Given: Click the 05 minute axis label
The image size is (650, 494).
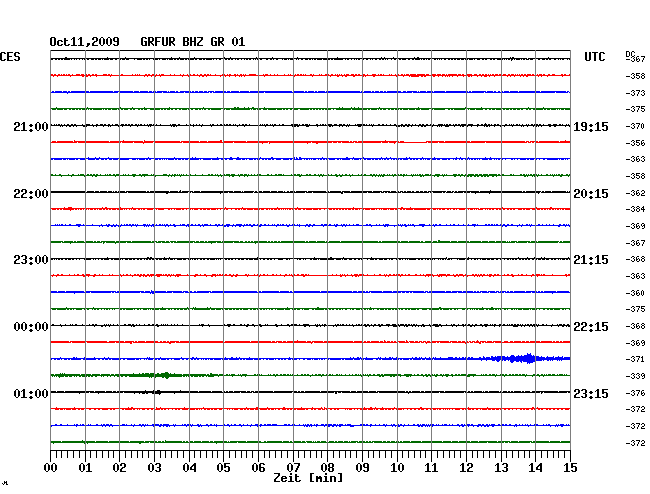Looking at the screenshot, I should (x=223, y=468).
